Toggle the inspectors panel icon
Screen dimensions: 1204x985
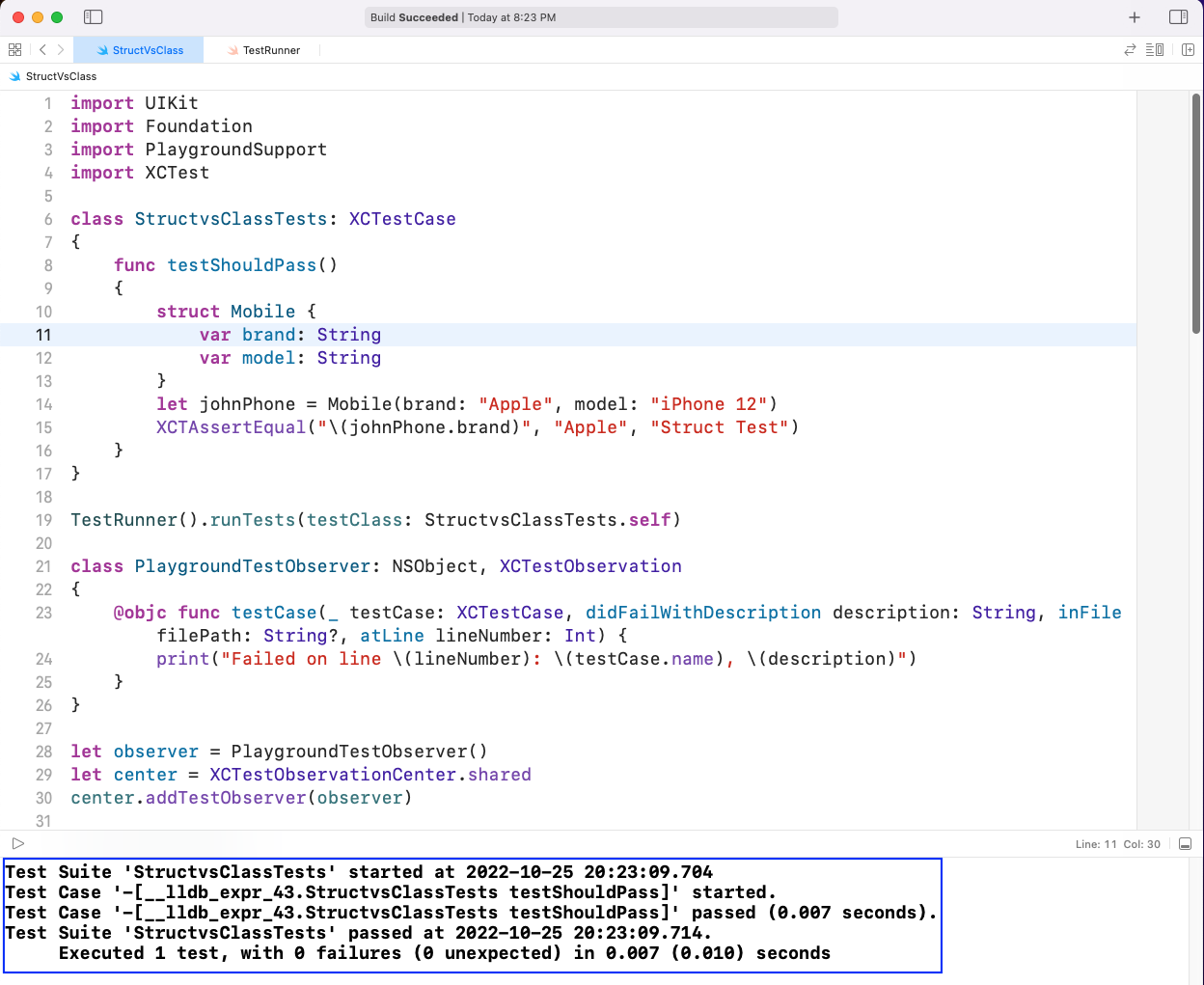[1178, 17]
